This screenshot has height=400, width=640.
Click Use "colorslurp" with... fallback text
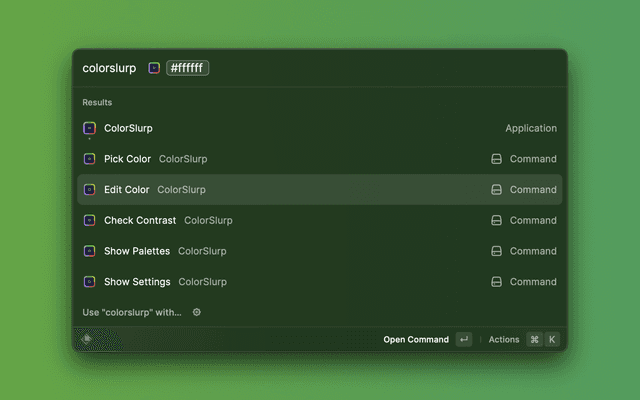click(132, 312)
